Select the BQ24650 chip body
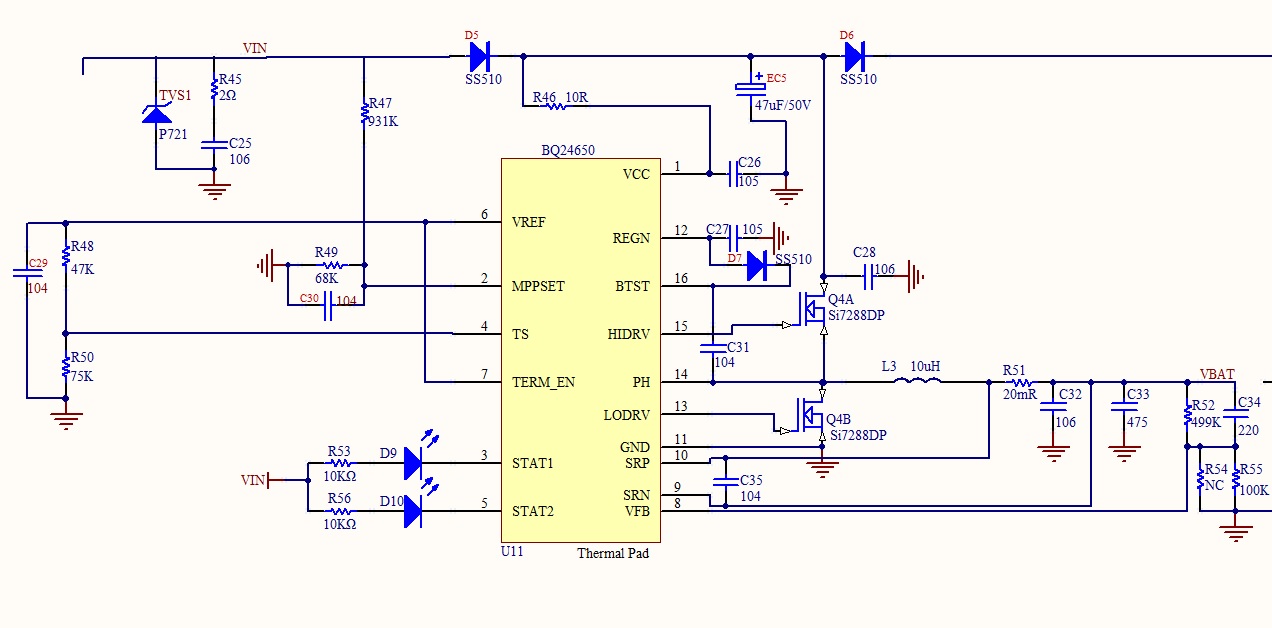 (x=580, y=350)
